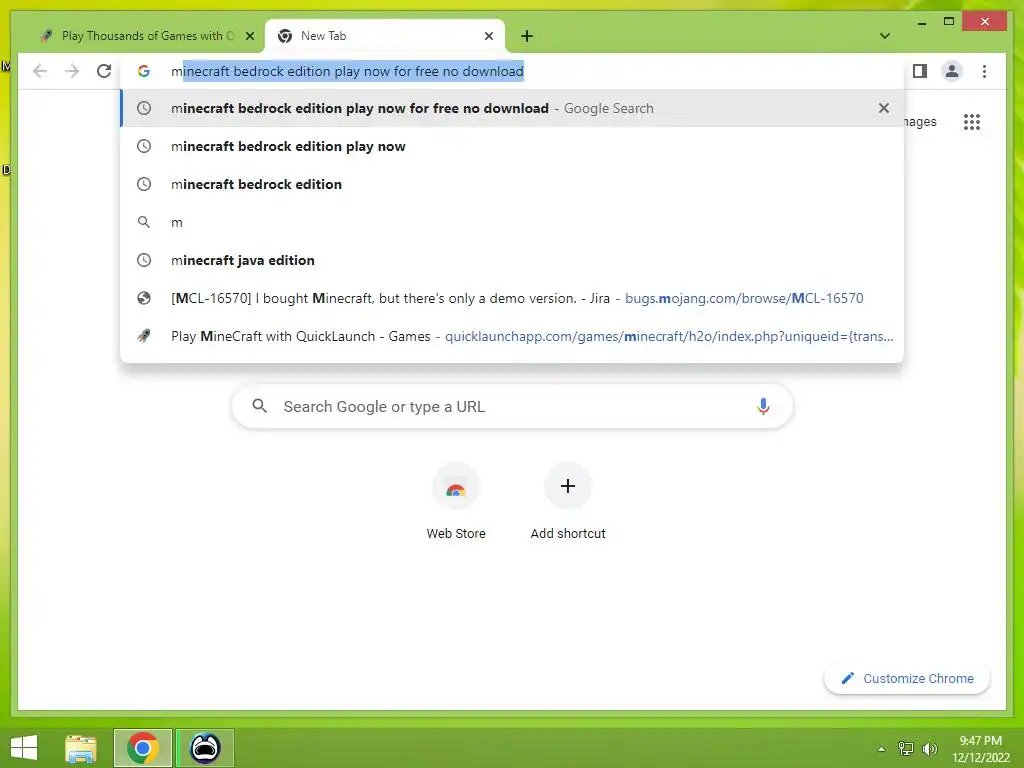Open the Chrome side panel icon
Image resolution: width=1024 pixels, height=768 pixels.
point(920,71)
